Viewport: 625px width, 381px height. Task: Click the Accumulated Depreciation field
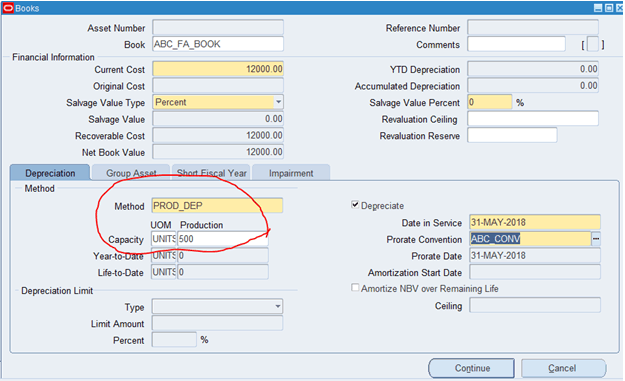[533, 86]
